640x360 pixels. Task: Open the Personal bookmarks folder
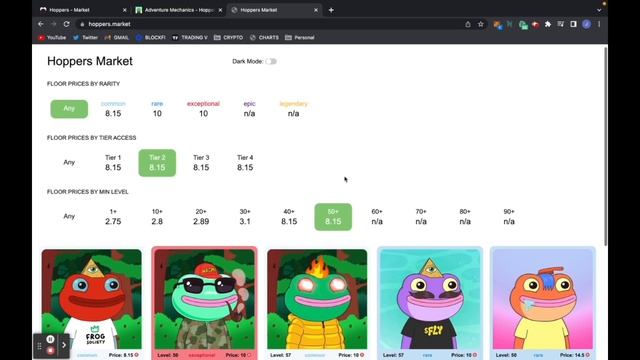click(x=300, y=38)
